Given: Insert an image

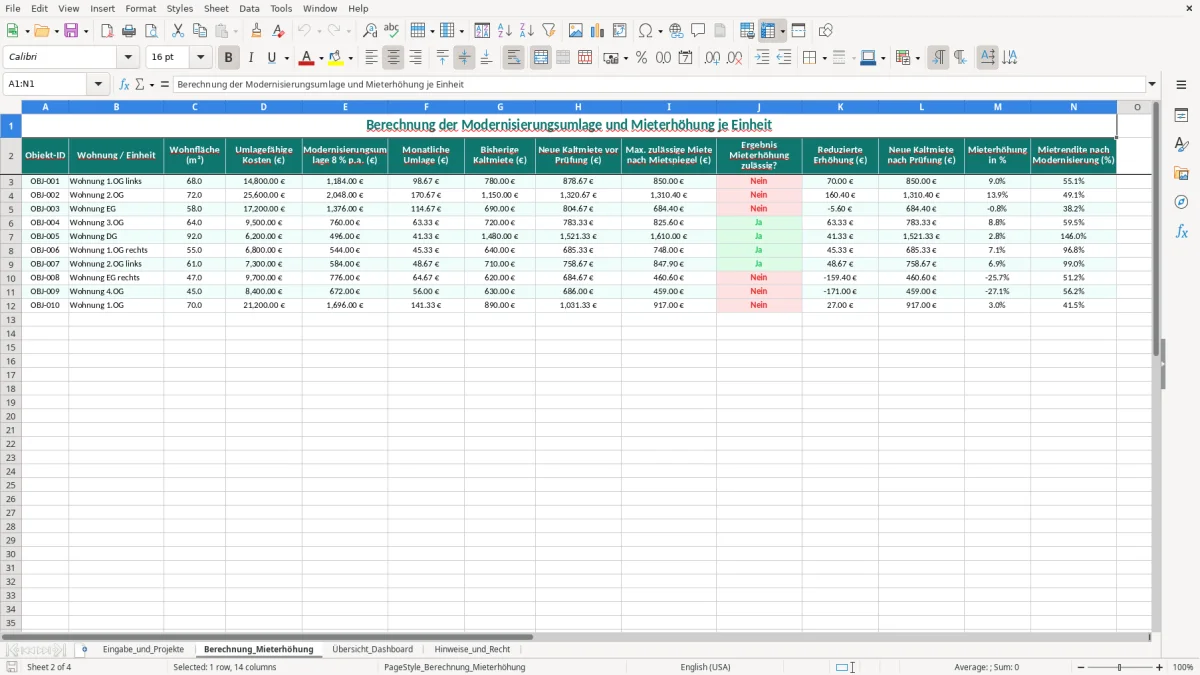Looking at the screenshot, I should pyautogui.click(x=576, y=31).
